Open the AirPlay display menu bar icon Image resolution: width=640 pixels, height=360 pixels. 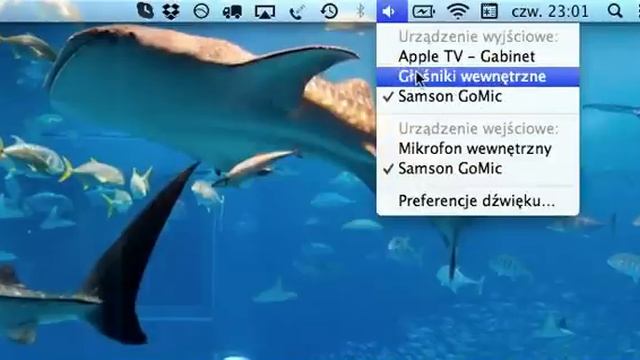coord(265,12)
